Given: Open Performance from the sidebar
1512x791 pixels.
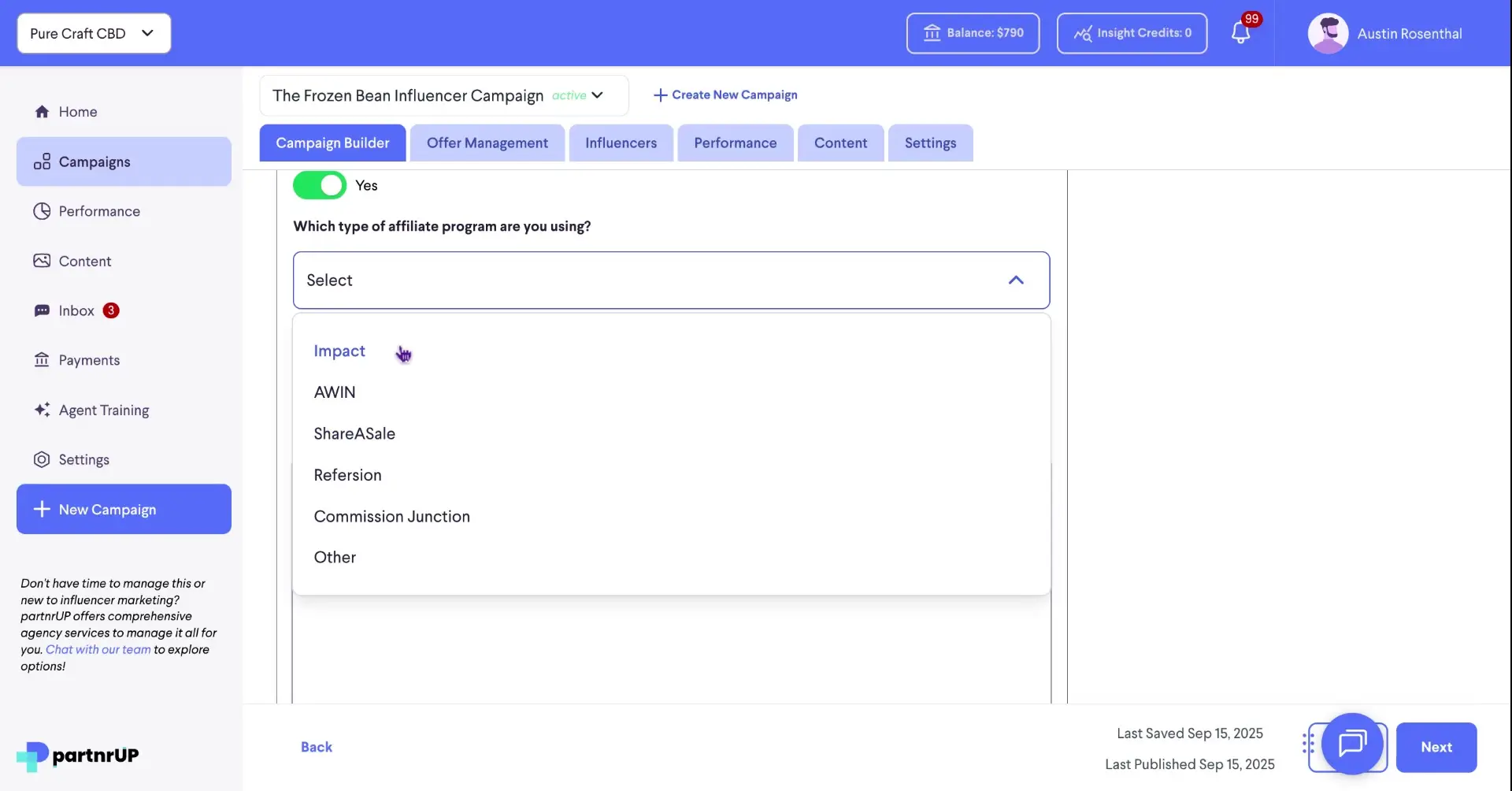Looking at the screenshot, I should [100, 211].
